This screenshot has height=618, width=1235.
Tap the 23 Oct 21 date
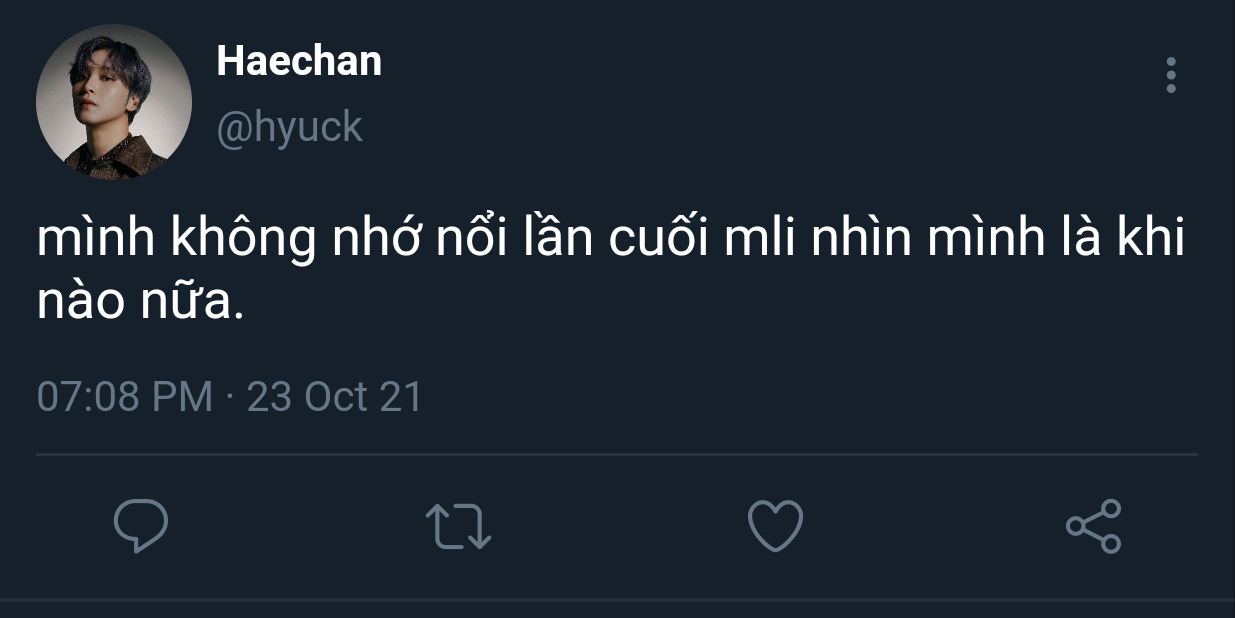(335, 397)
